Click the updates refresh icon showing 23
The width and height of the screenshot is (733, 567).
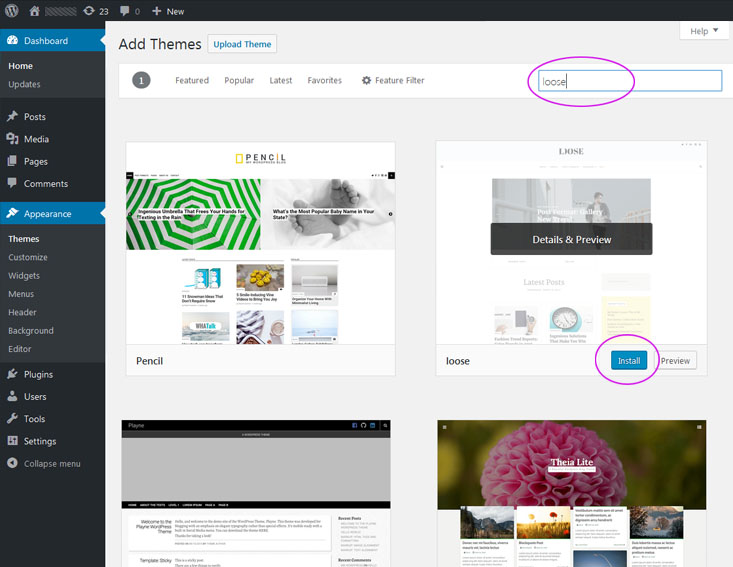click(89, 11)
